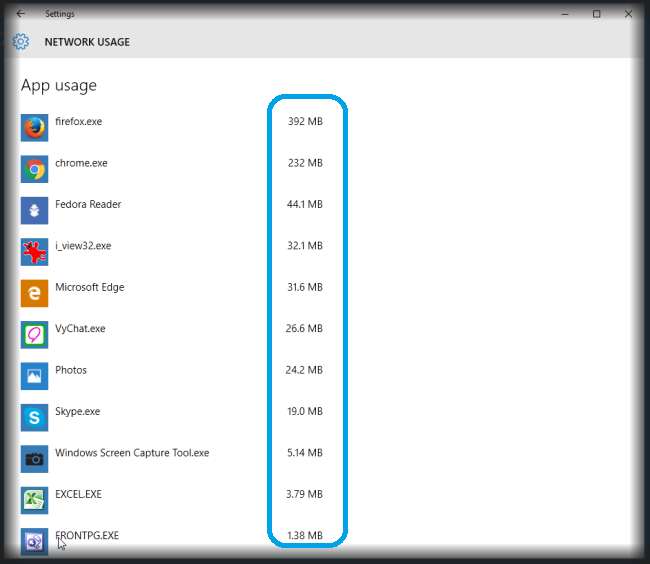Click the Photos app icon
This screenshot has height=564, width=650.
(34, 376)
